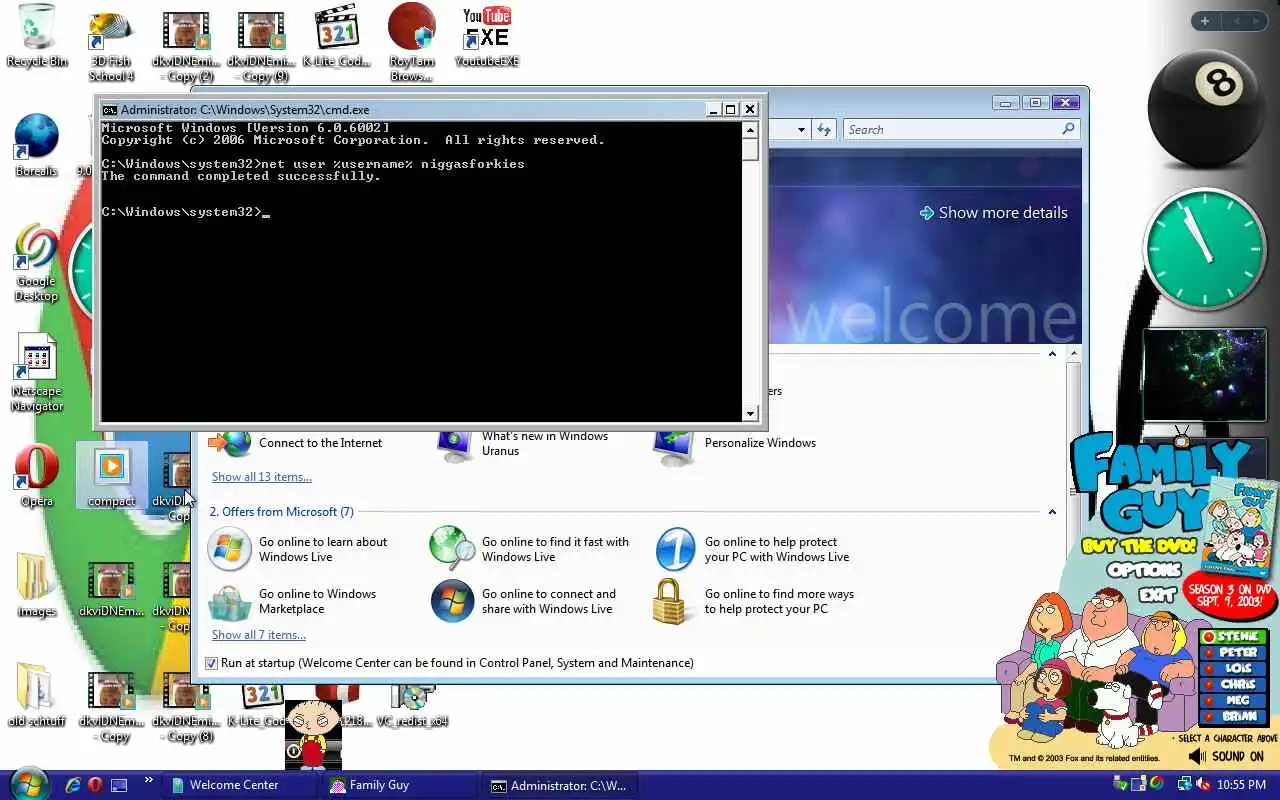
Task: Launch 3D Fish School 4 shortcut
Action: (x=111, y=46)
